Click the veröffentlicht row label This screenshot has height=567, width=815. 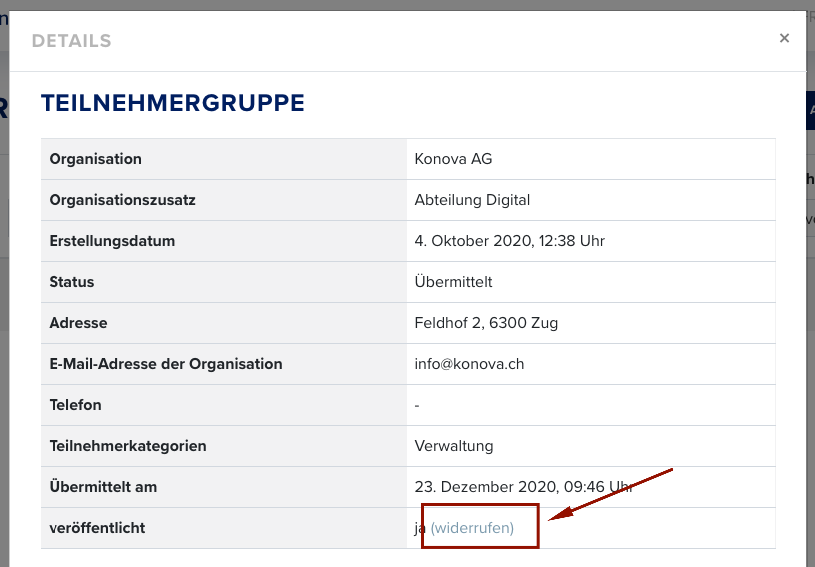(97, 528)
